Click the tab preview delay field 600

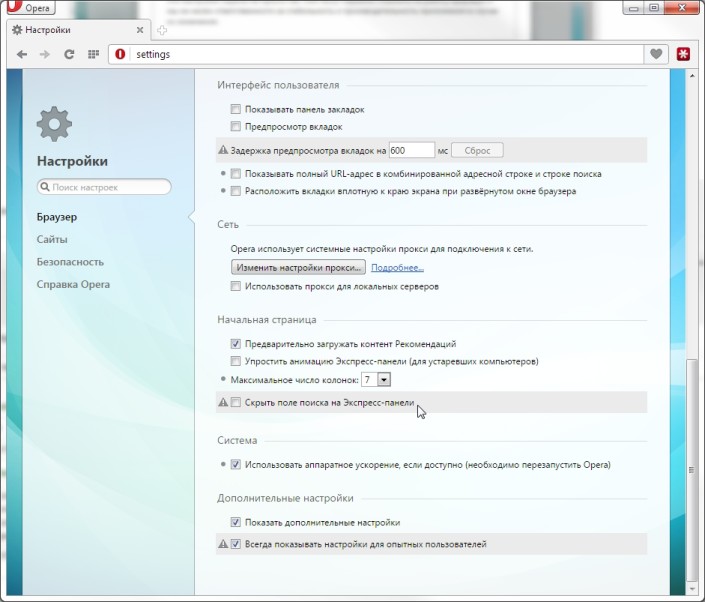pos(411,150)
